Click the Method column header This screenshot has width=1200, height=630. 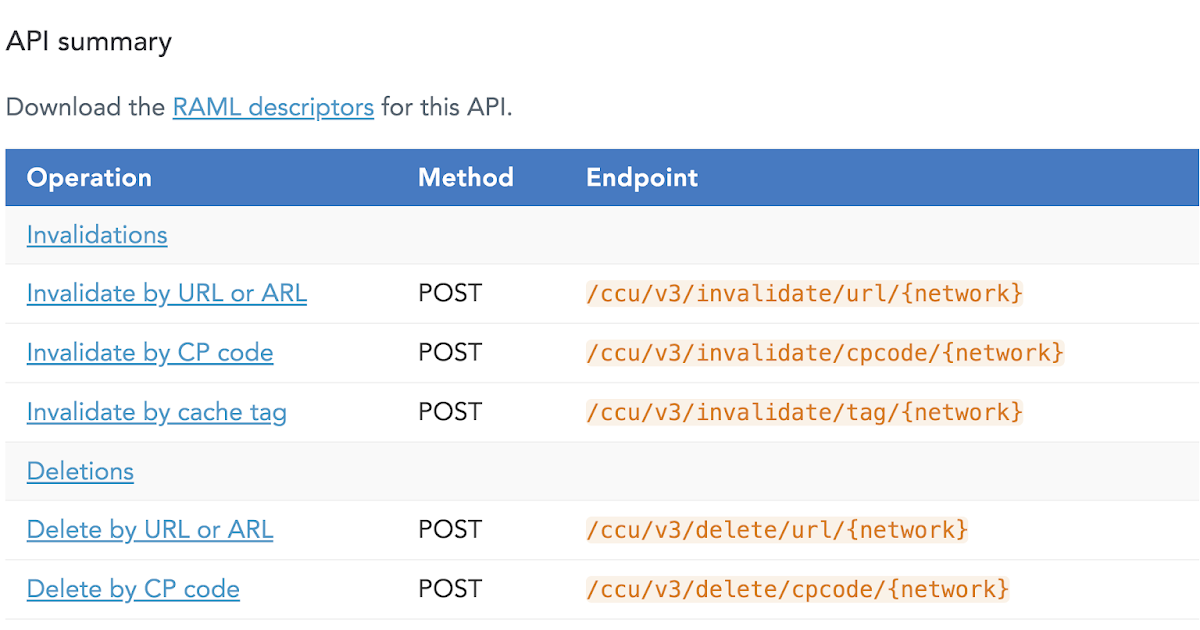pyautogui.click(x=465, y=177)
